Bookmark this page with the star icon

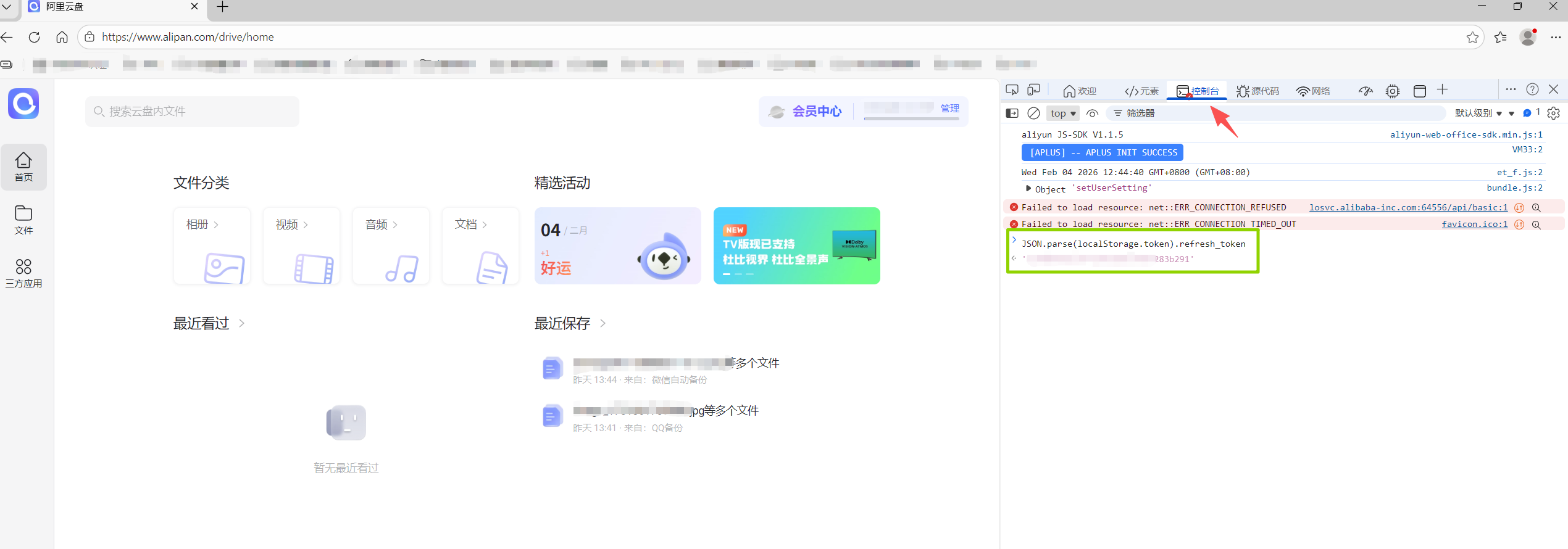(1472, 37)
